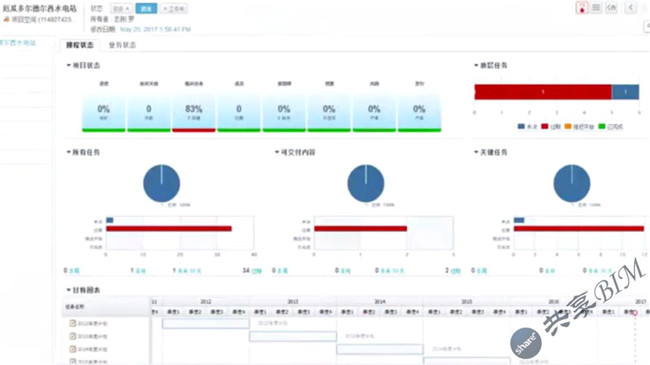Image resolution: width=650 pixels, height=365 pixels.
Task: Click the key tasks pie chart
Action: click(572, 183)
